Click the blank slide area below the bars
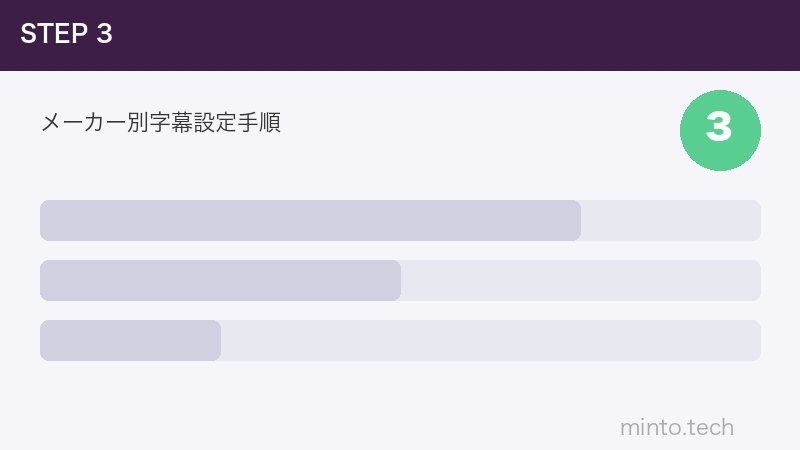Viewport: 800px width, 450px height. tap(300, 405)
